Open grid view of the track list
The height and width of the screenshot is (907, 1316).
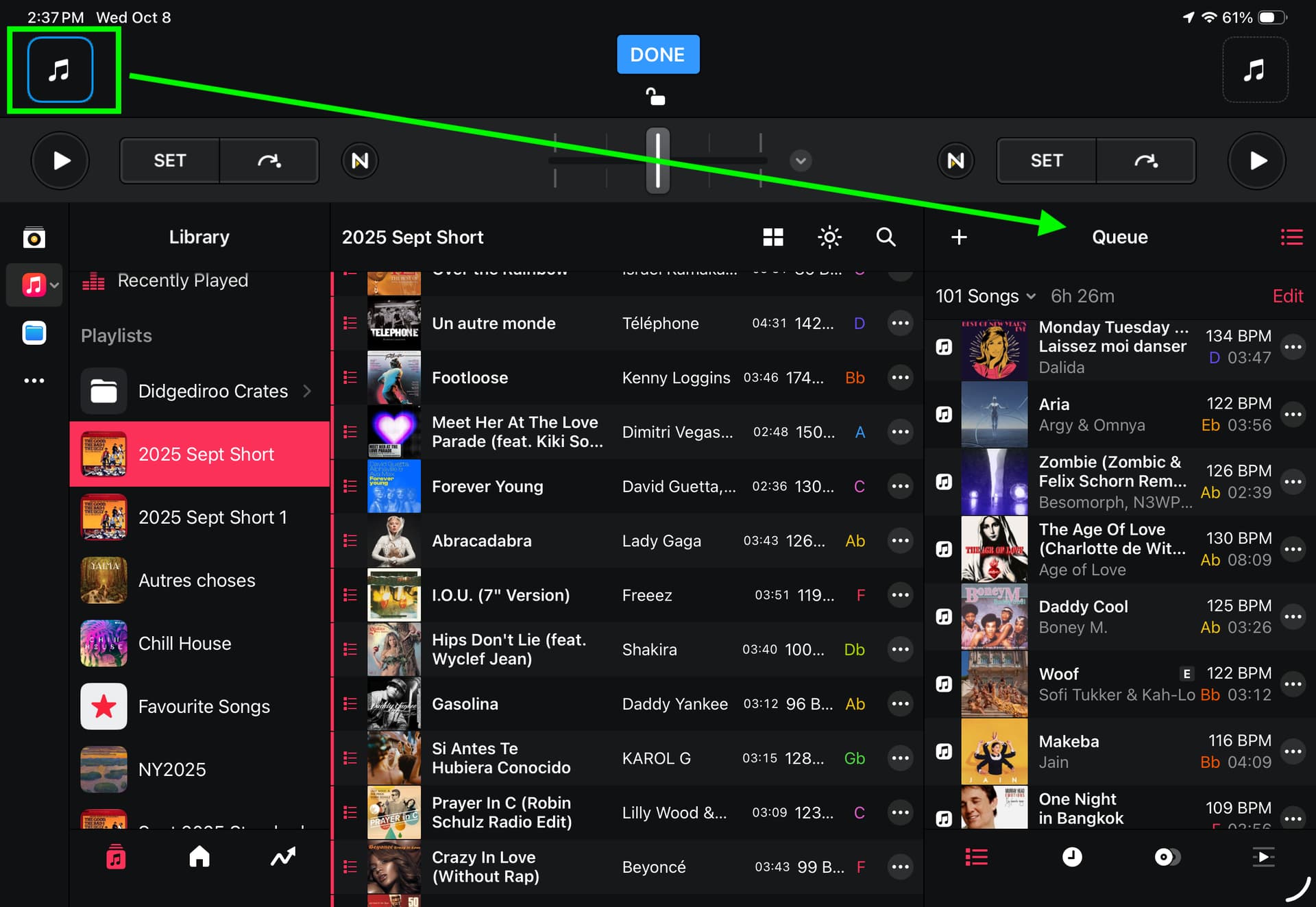coord(773,237)
